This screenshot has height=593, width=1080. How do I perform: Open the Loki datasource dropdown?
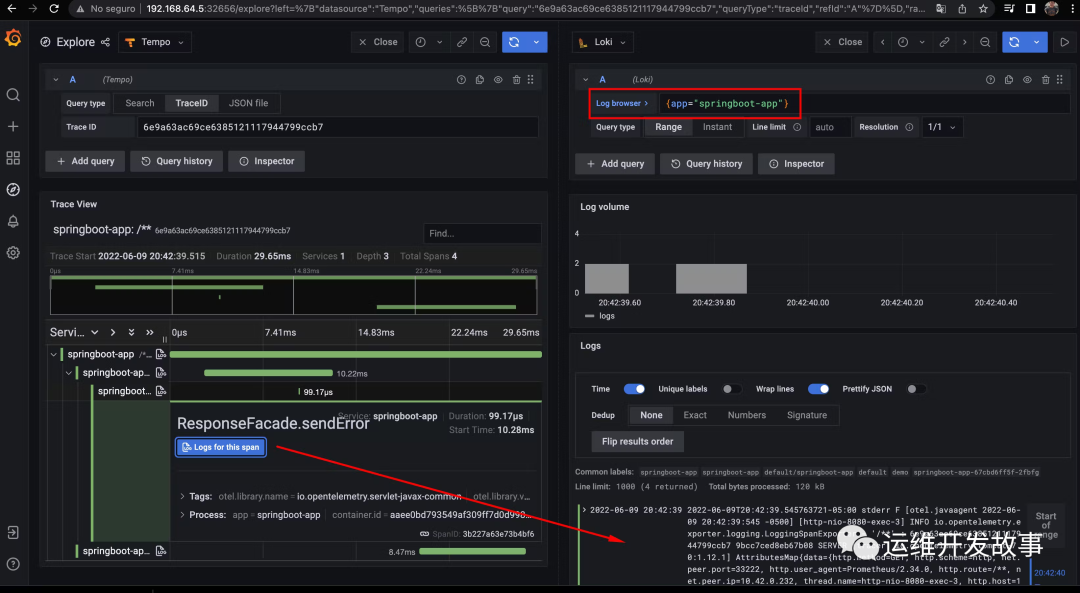(x=604, y=42)
